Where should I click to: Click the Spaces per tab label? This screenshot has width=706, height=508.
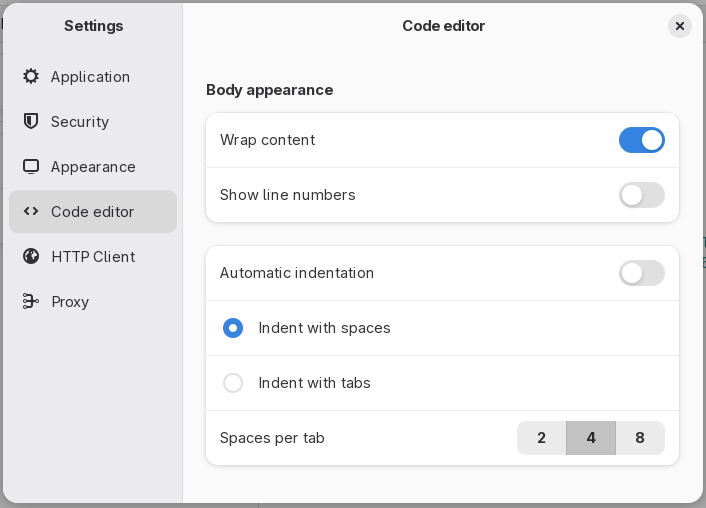coord(272,438)
